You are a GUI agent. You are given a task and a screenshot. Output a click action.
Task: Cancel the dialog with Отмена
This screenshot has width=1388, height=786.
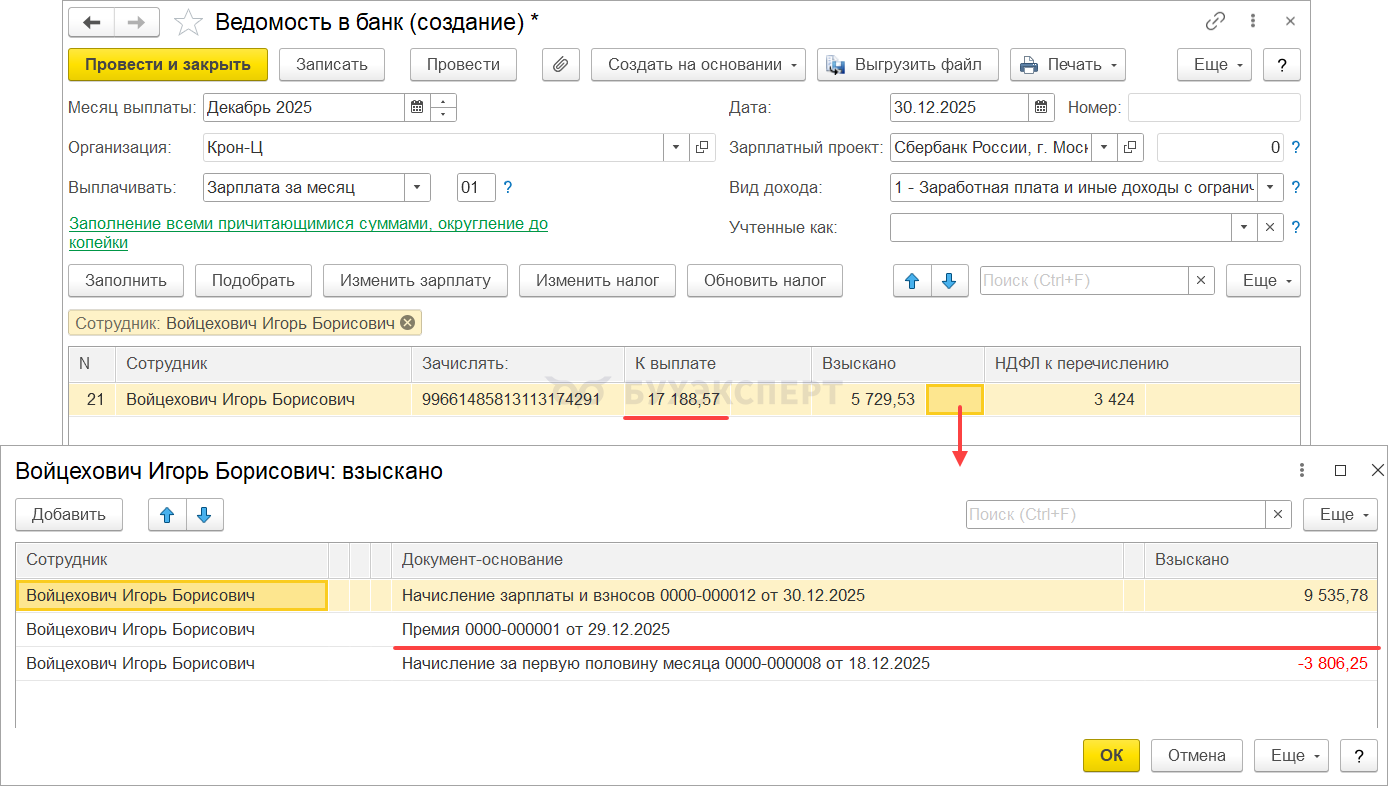pyautogui.click(x=1197, y=755)
